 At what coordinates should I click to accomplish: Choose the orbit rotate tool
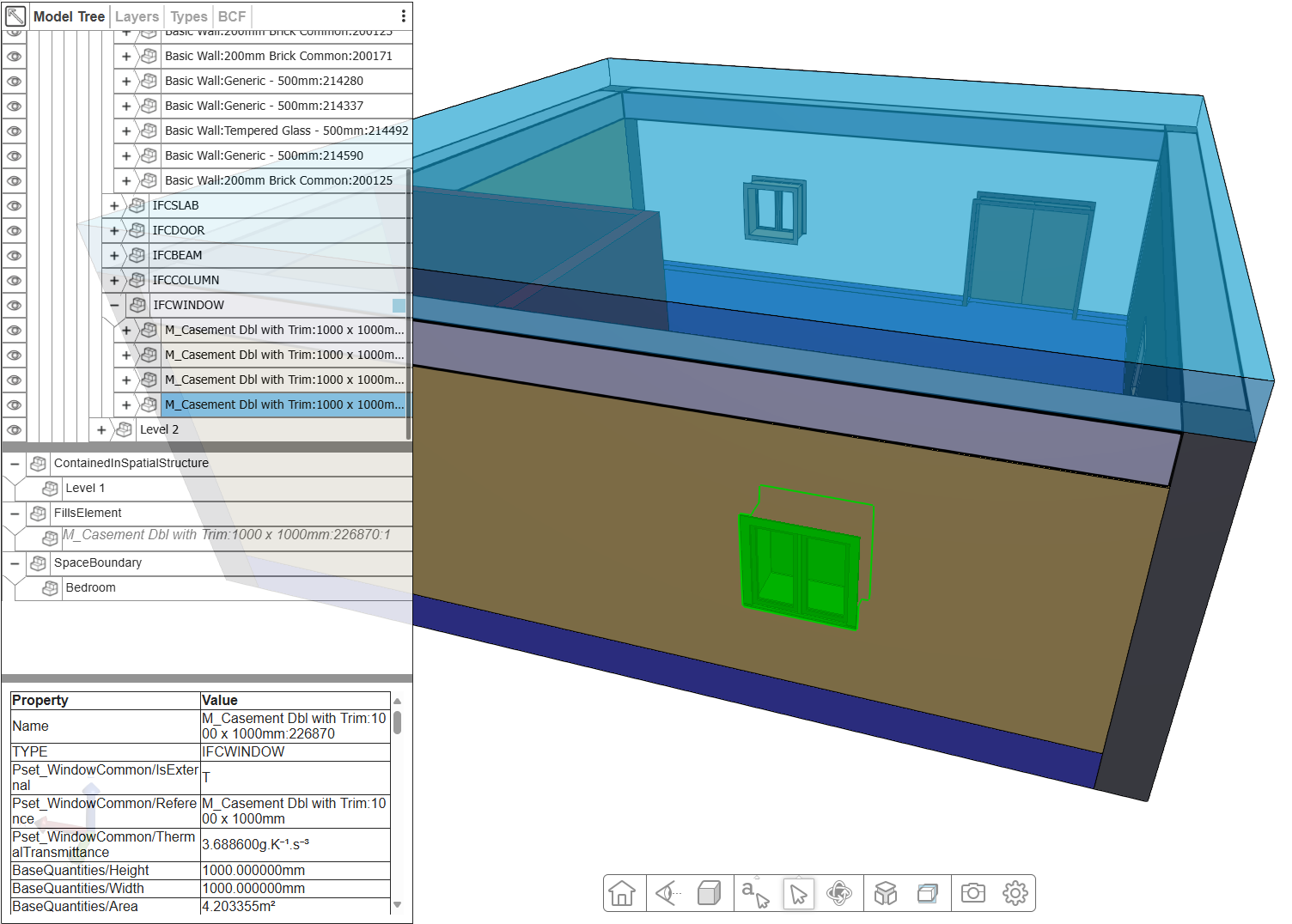pyautogui.click(x=839, y=893)
